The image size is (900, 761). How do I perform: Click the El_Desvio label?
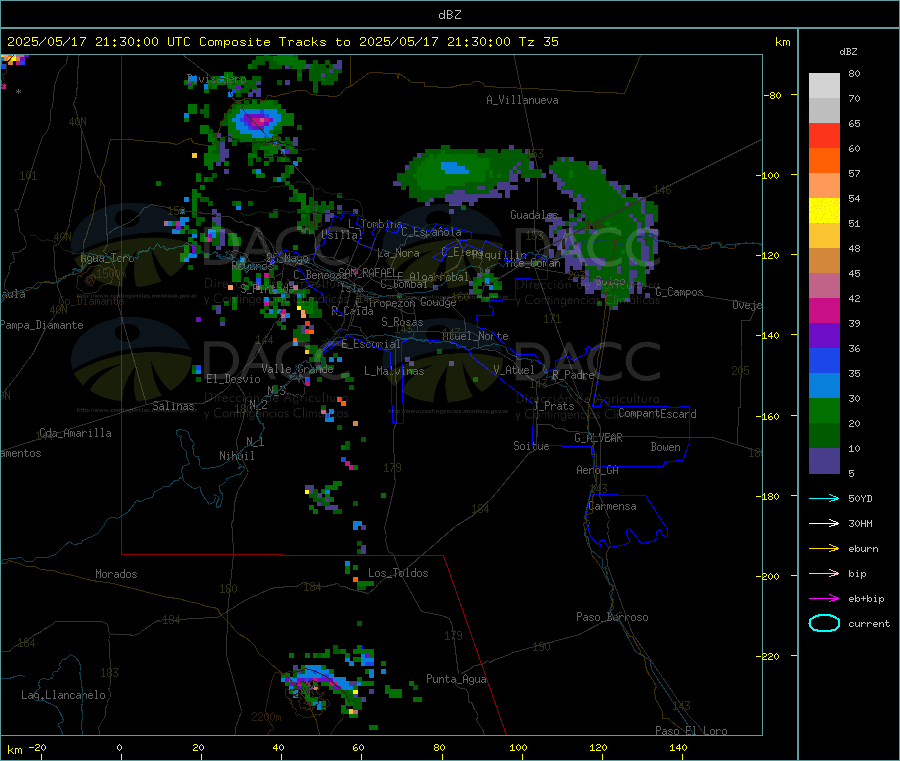tap(233, 379)
